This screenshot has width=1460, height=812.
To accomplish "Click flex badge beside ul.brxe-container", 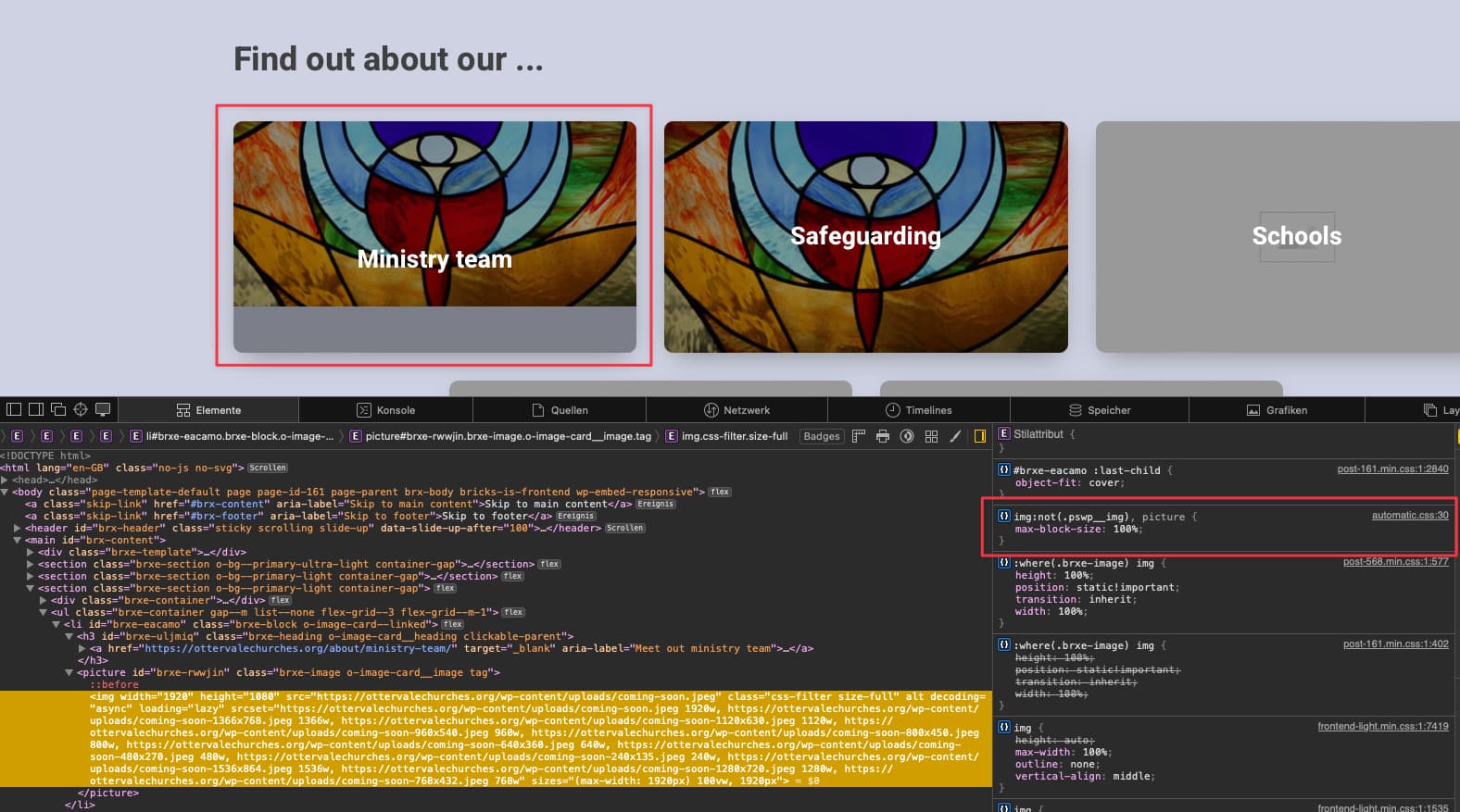I will [x=513, y=612].
